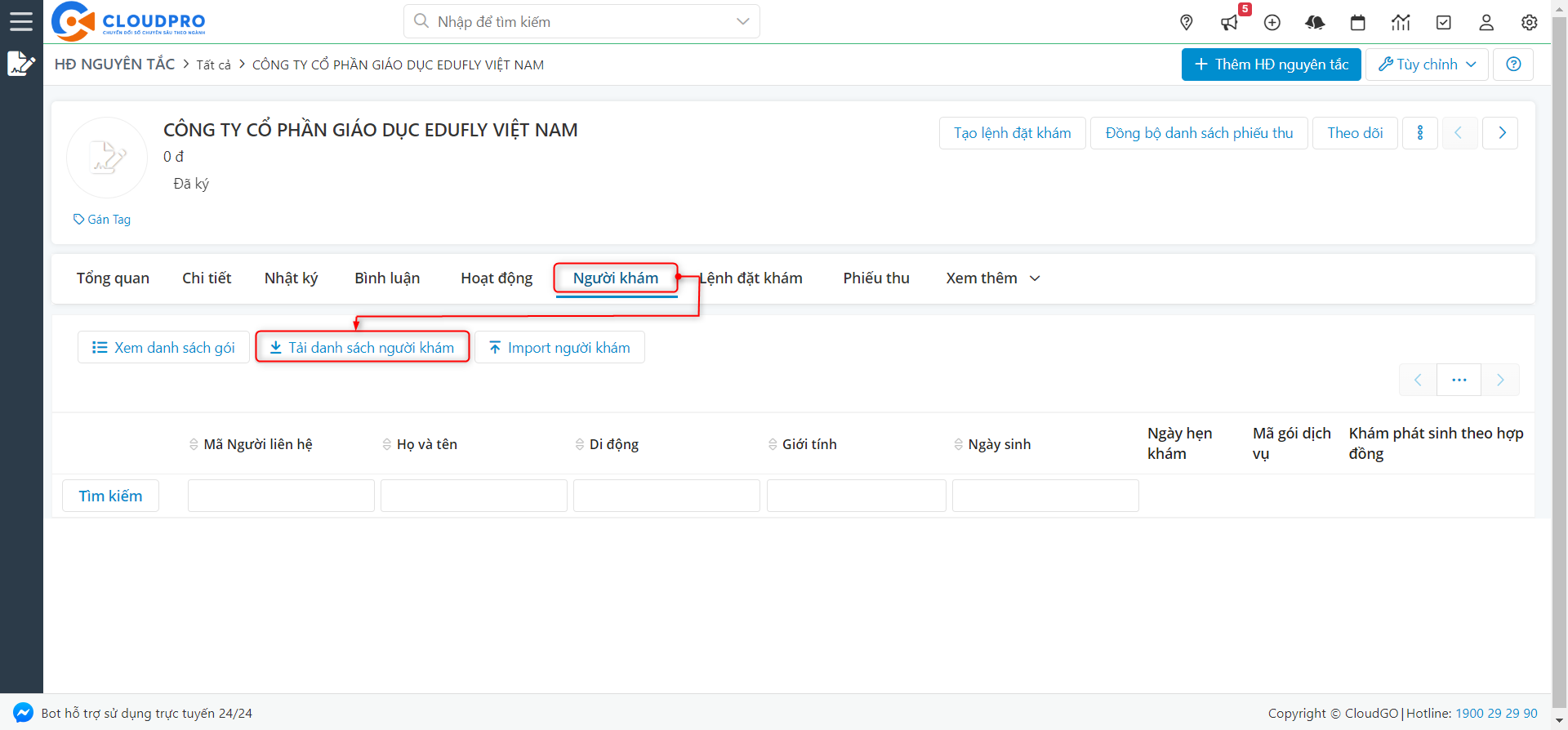Switch to Tổng quan tab
Viewport: 1568px width, 730px height.
coord(113,278)
